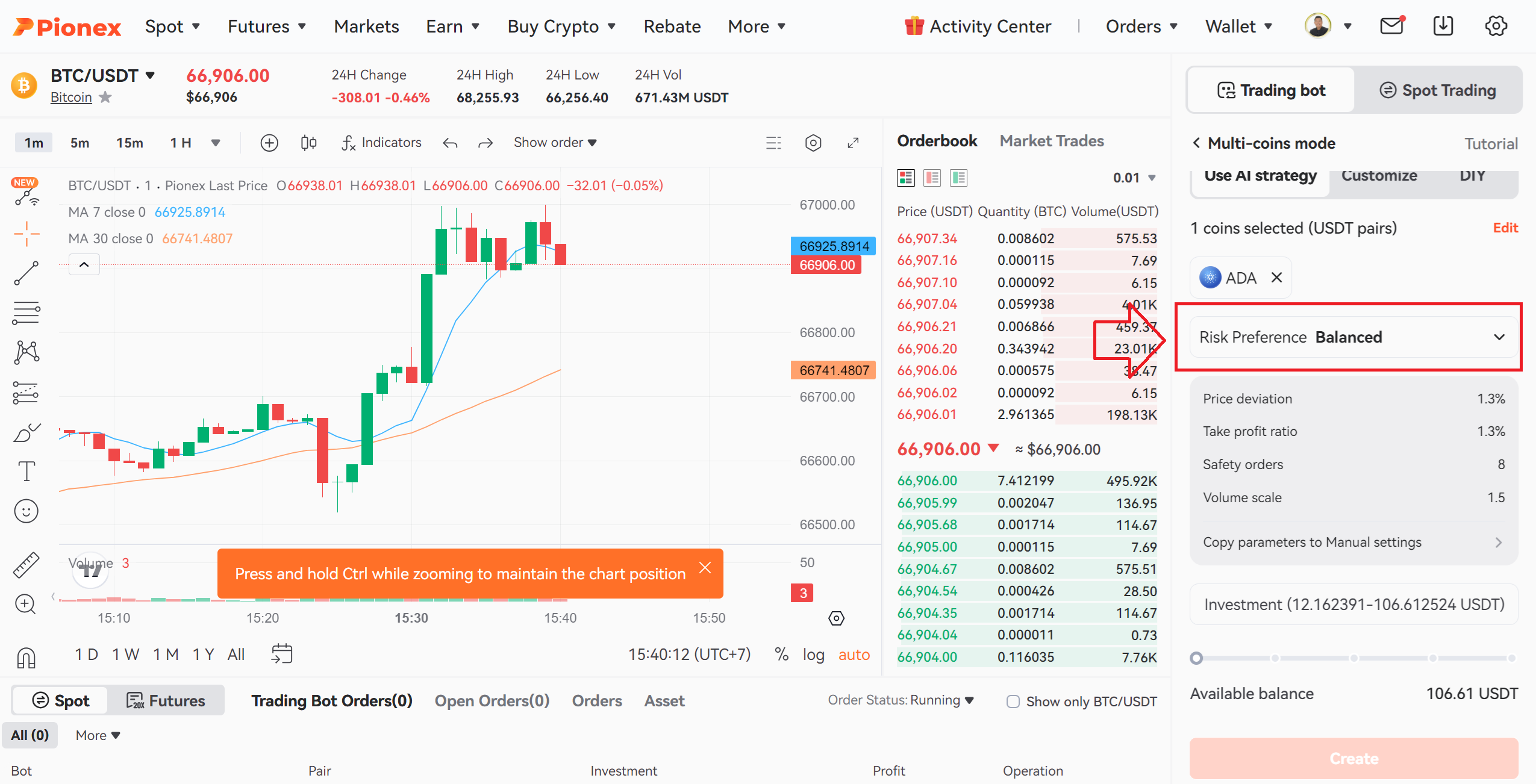Toggle percent scale on chart
This screenshot has width=1536, height=784.
click(x=782, y=655)
